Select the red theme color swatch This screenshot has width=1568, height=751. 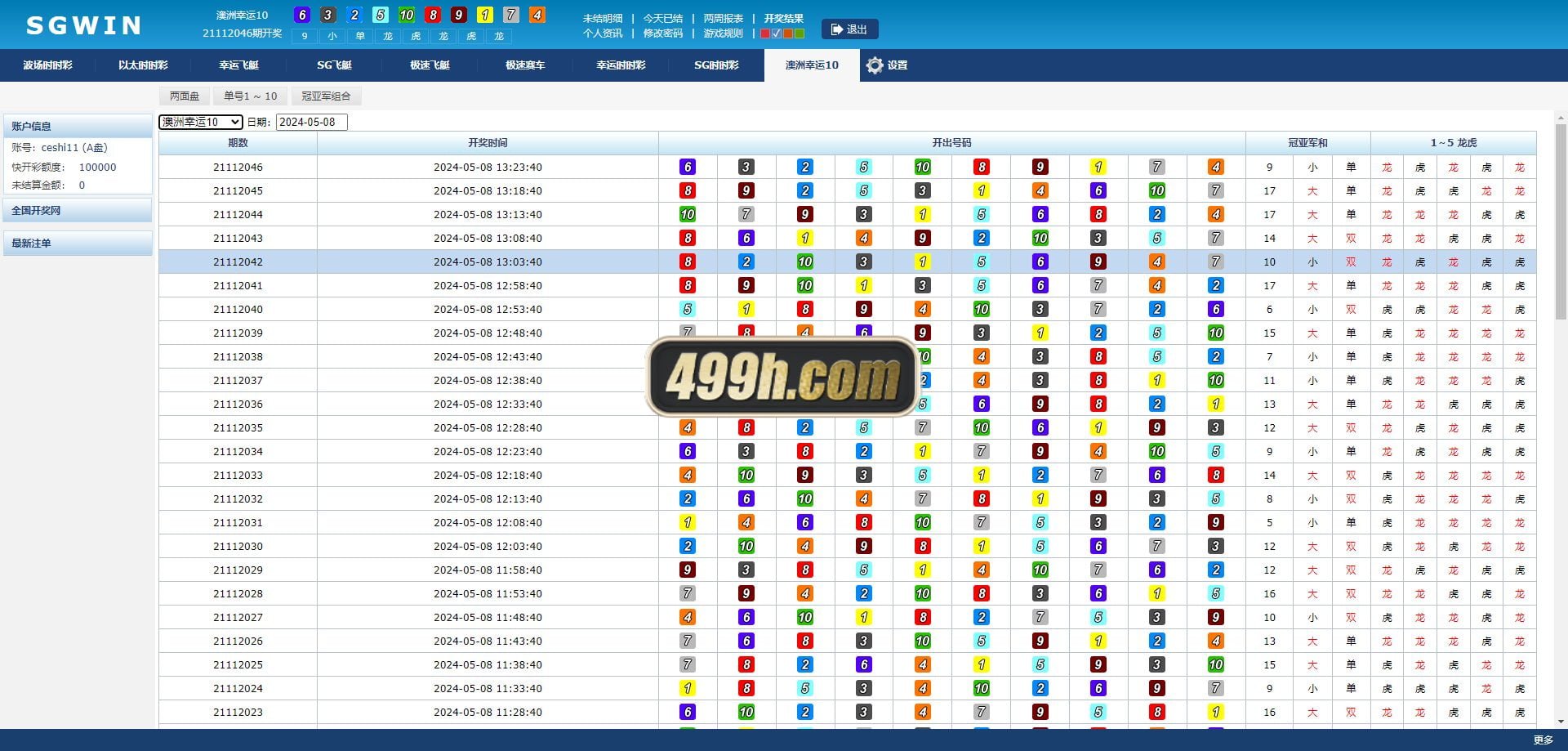765,34
